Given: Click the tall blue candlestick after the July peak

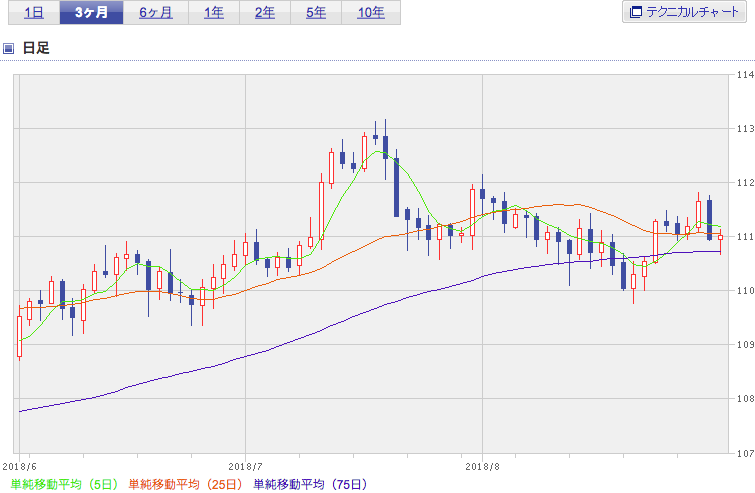Looking at the screenshot, I should tap(396, 187).
